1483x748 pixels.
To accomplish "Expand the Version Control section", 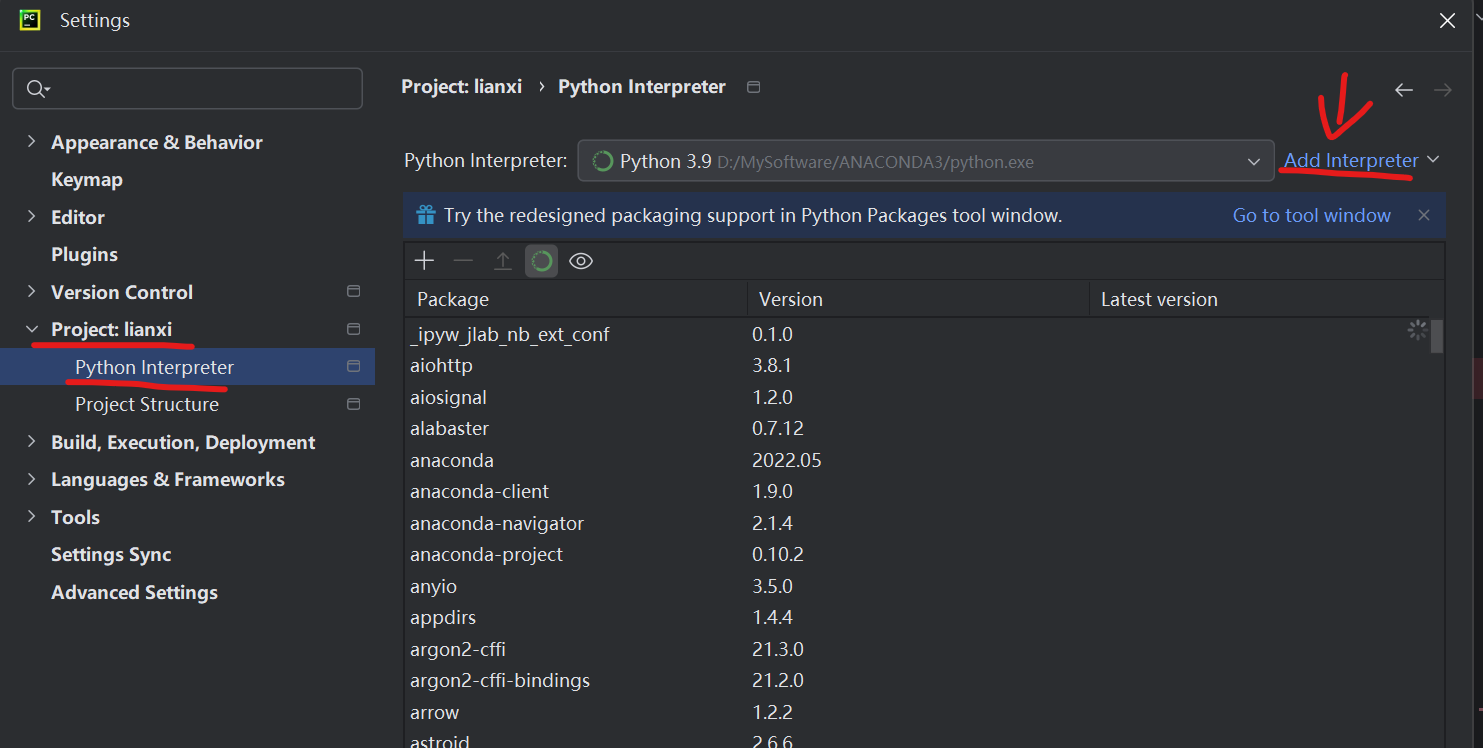I will point(31,292).
